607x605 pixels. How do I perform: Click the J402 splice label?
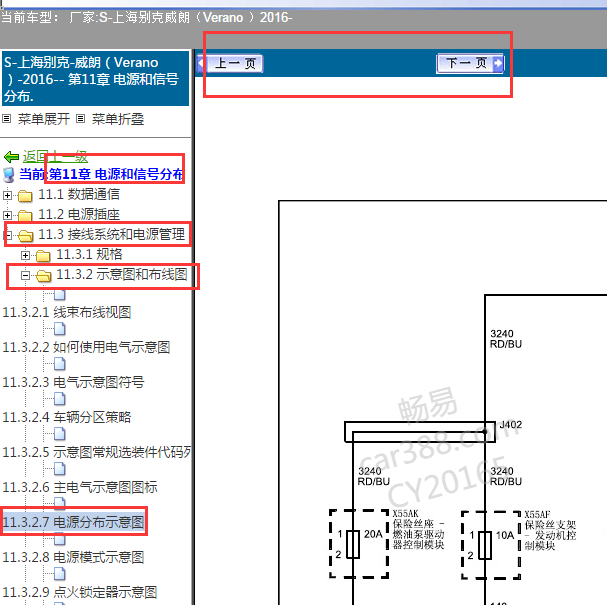(511, 425)
